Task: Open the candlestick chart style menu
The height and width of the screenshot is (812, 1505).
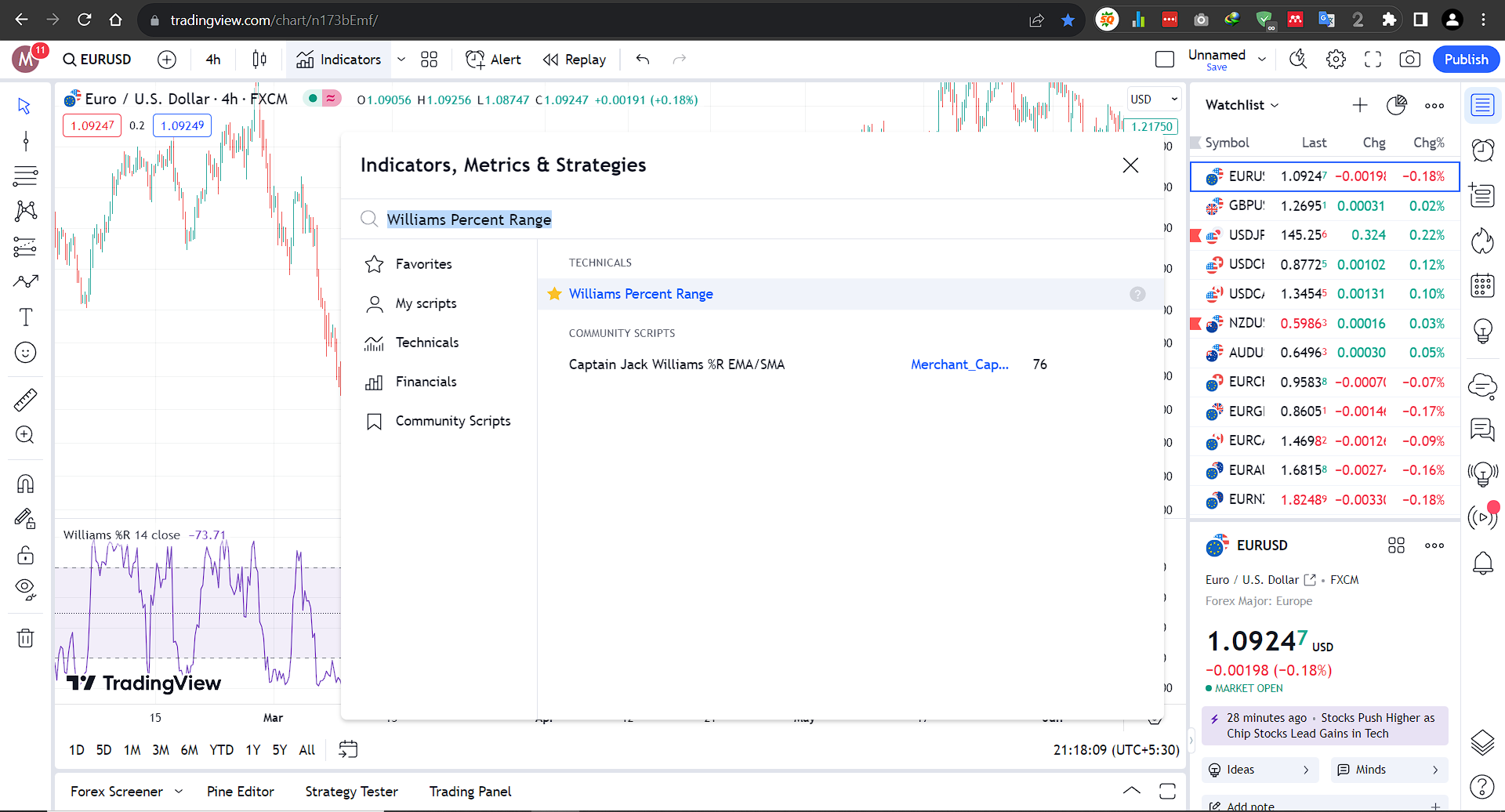Action: coord(259,60)
